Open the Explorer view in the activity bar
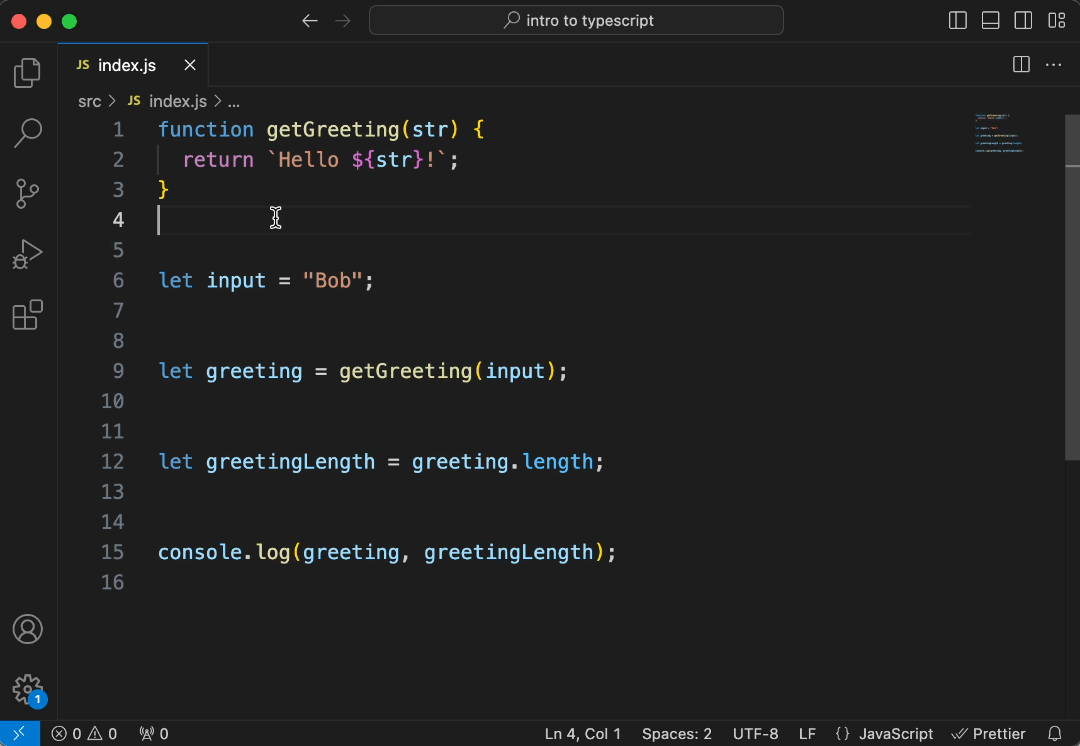1080x746 pixels. coord(27,72)
